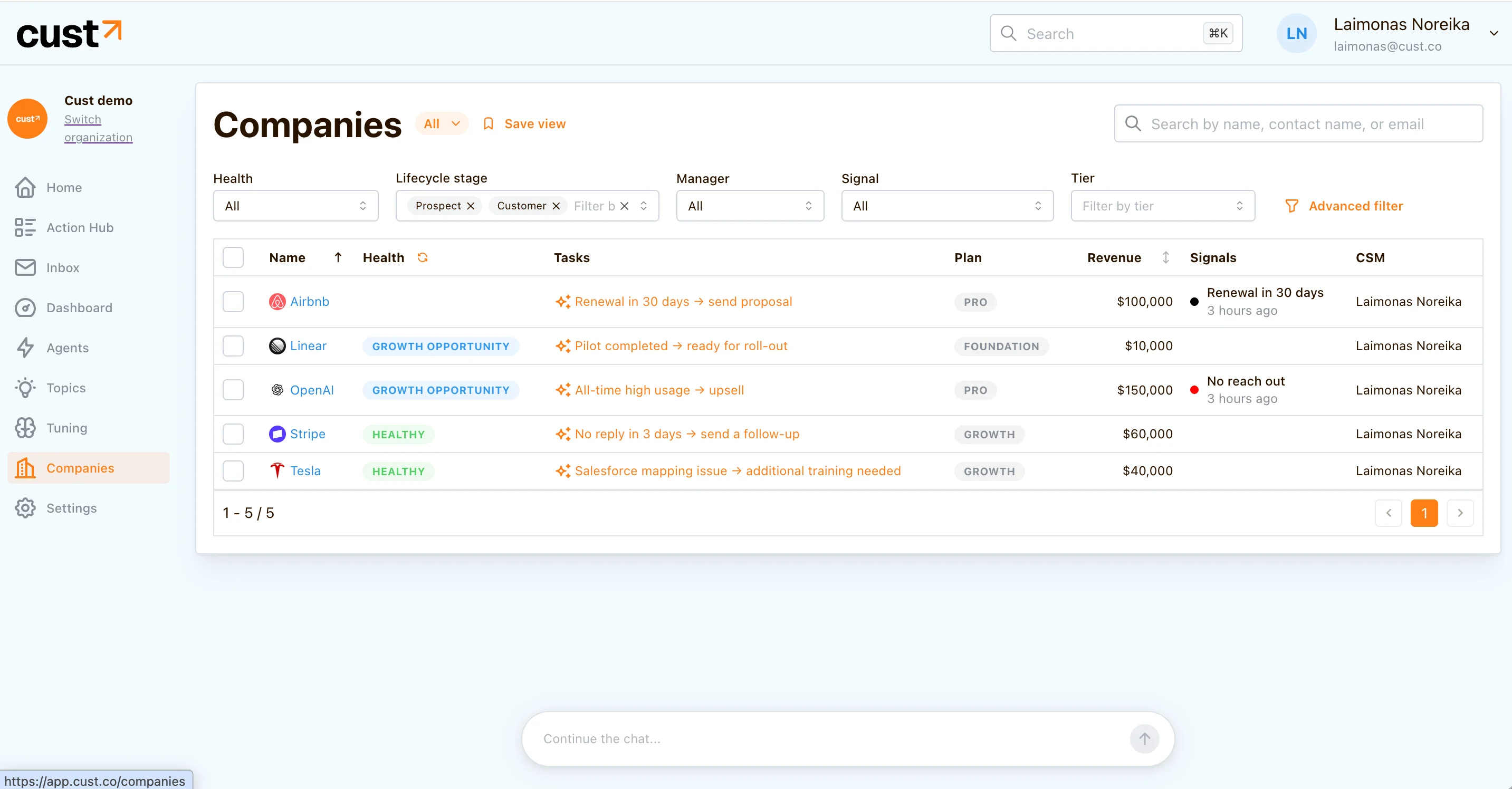Click the Dashboard gauge icon
The image size is (1512, 789).
[25, 308]
